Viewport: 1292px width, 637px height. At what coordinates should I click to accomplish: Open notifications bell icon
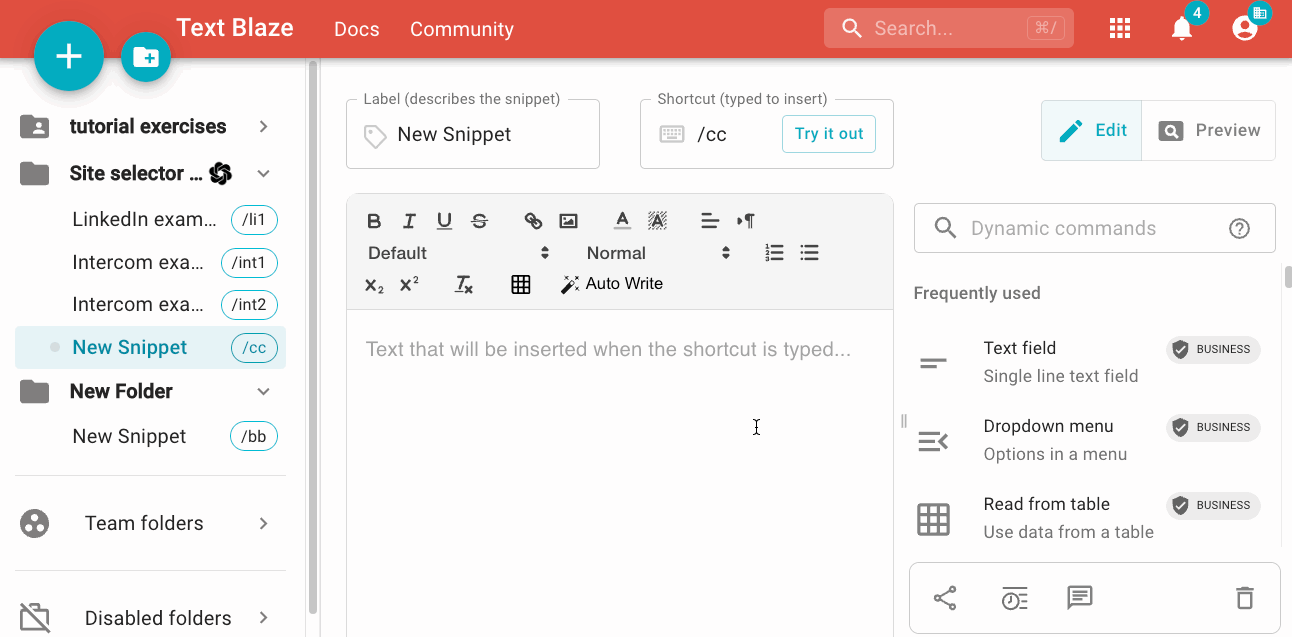click(1182, 28)
